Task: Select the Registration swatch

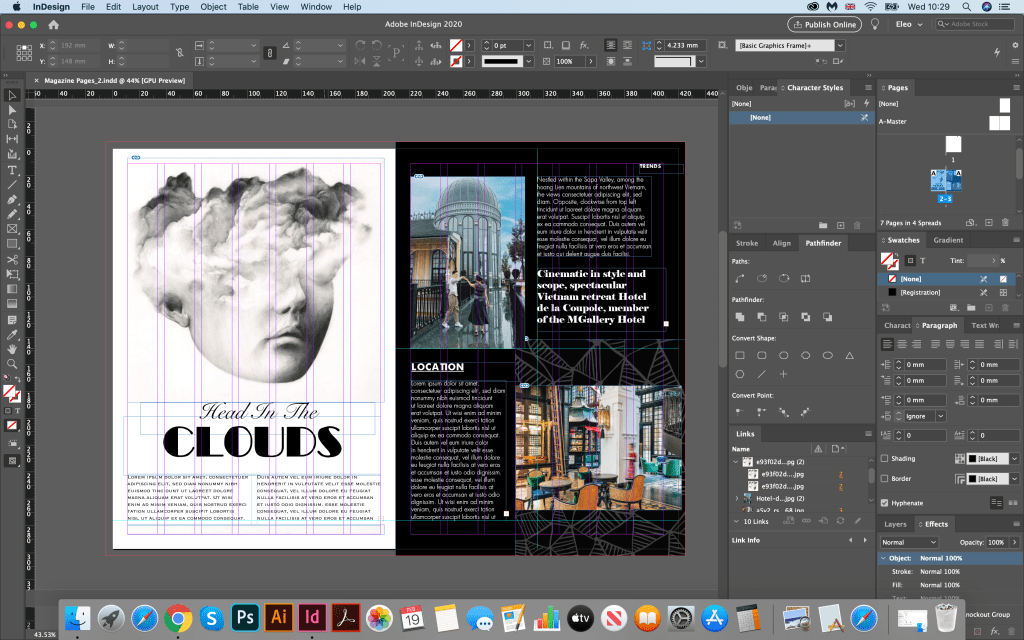Action: coord(920,292)
